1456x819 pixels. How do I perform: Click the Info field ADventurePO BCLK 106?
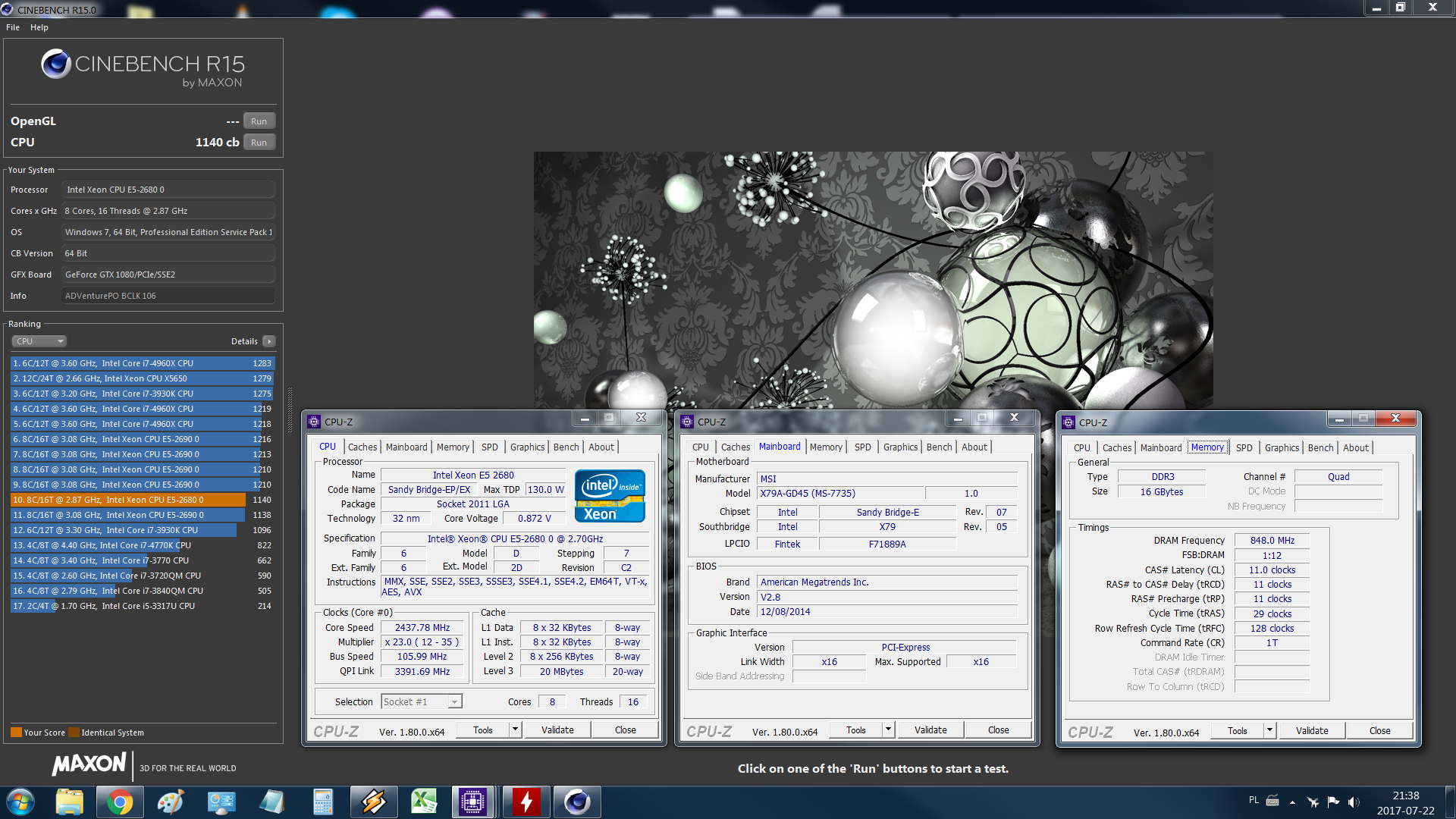(168, 296)
